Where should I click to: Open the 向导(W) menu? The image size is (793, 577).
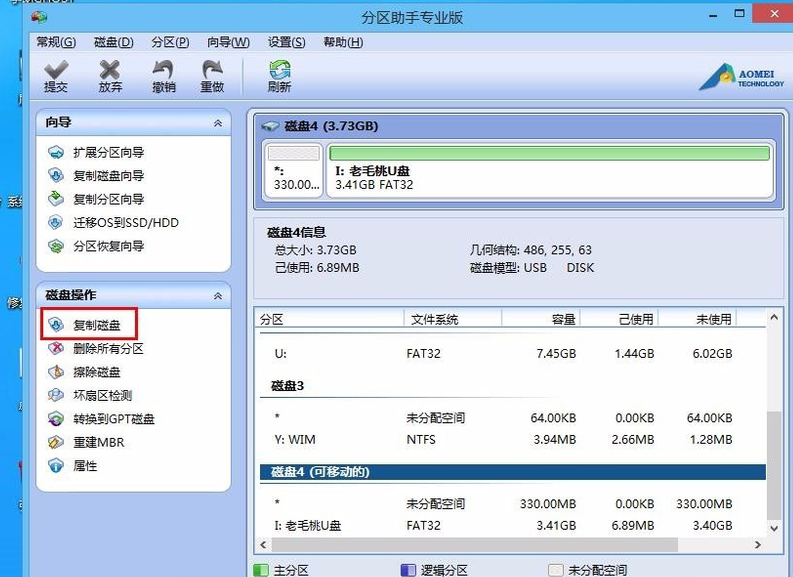229,42
